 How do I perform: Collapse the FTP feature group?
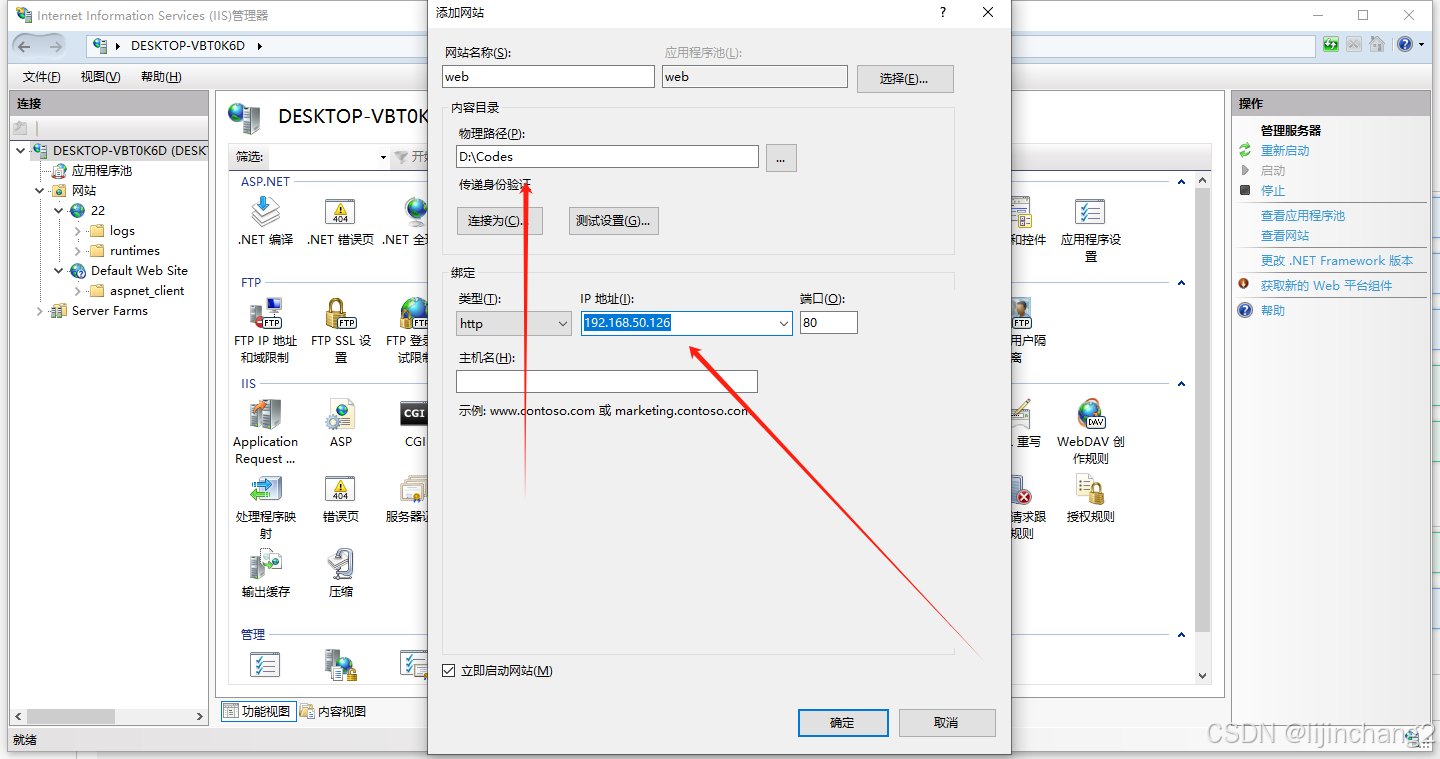click(1181, 283)
